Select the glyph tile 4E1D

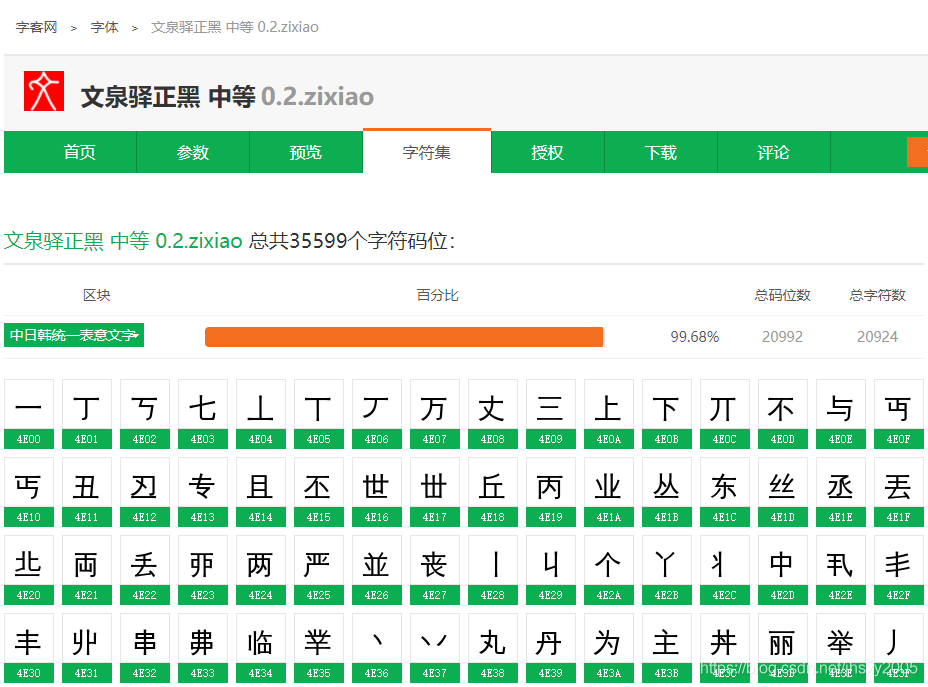[782, 492]
